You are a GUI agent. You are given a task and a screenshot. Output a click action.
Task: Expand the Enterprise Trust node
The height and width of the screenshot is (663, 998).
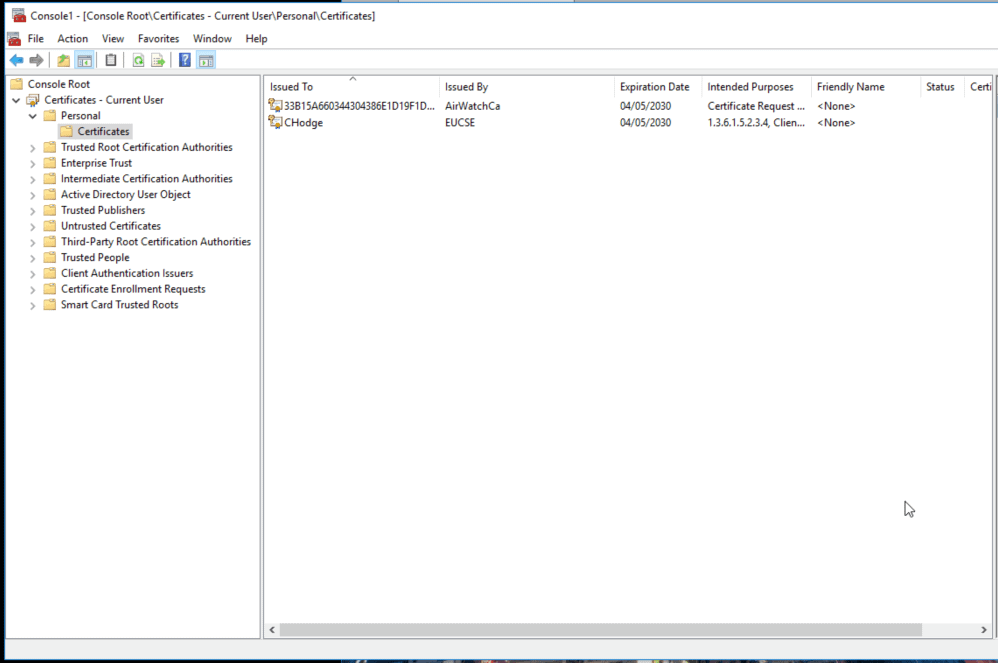(32, 164)
